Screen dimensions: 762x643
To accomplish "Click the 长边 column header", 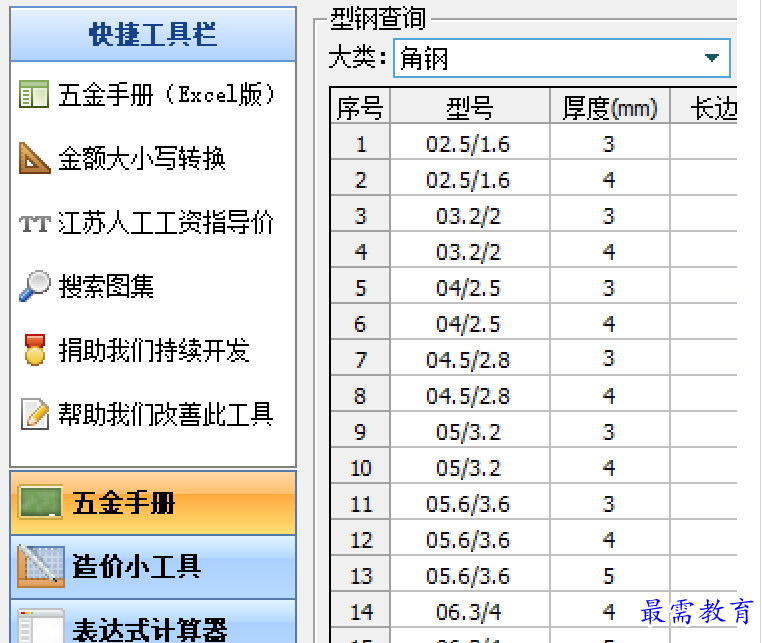I will 704,105.
